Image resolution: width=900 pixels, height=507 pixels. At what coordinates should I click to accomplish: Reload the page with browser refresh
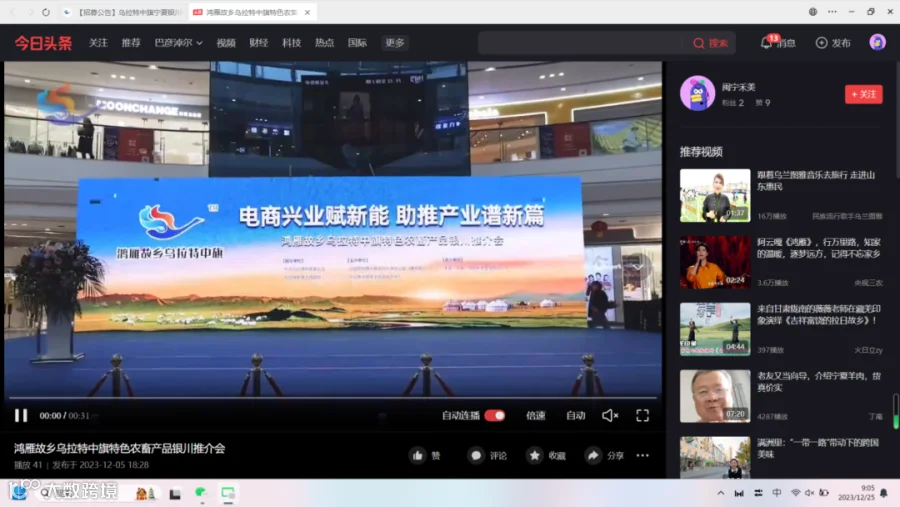click(x=46, y=12)
